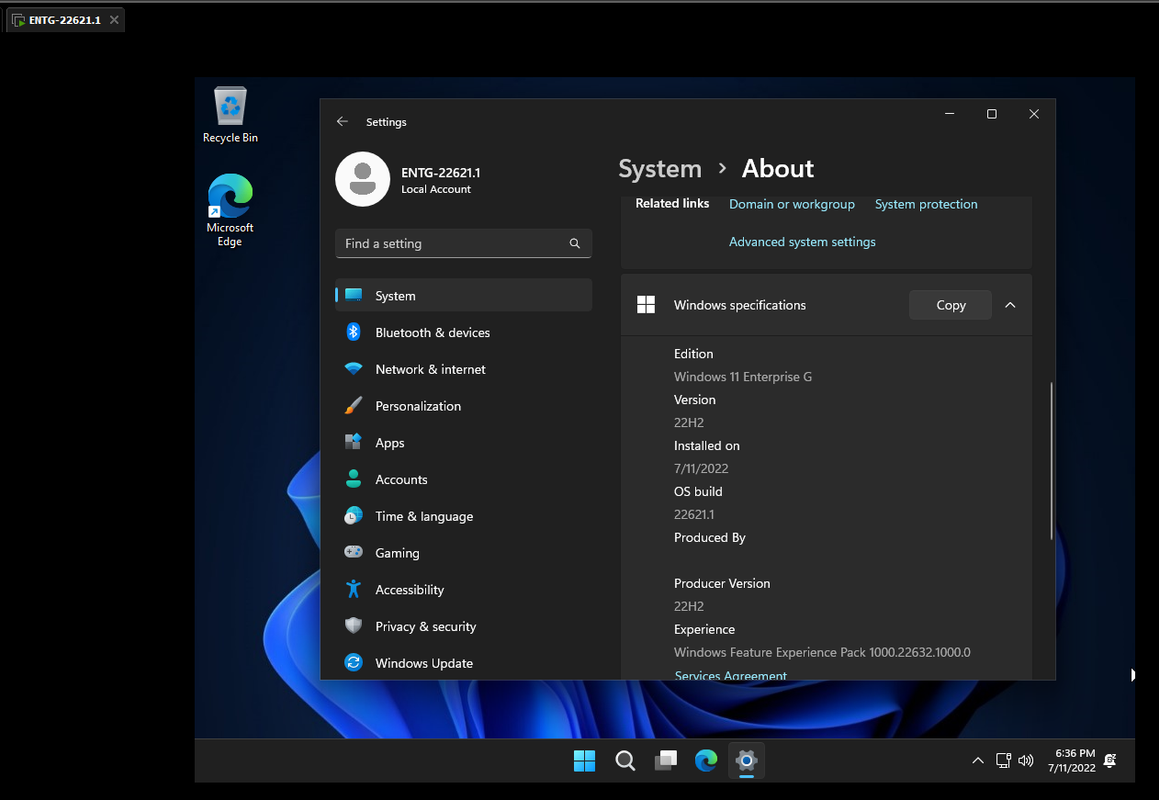Image resolution: width=1159 pixels, height=800 pixels.
Task: Open Network & internet settings
Action: [x=463, y=369]
